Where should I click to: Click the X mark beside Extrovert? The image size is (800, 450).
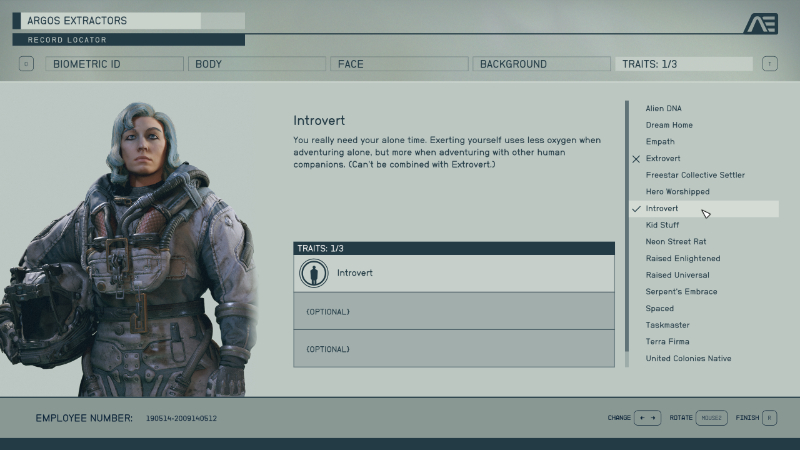636,159
